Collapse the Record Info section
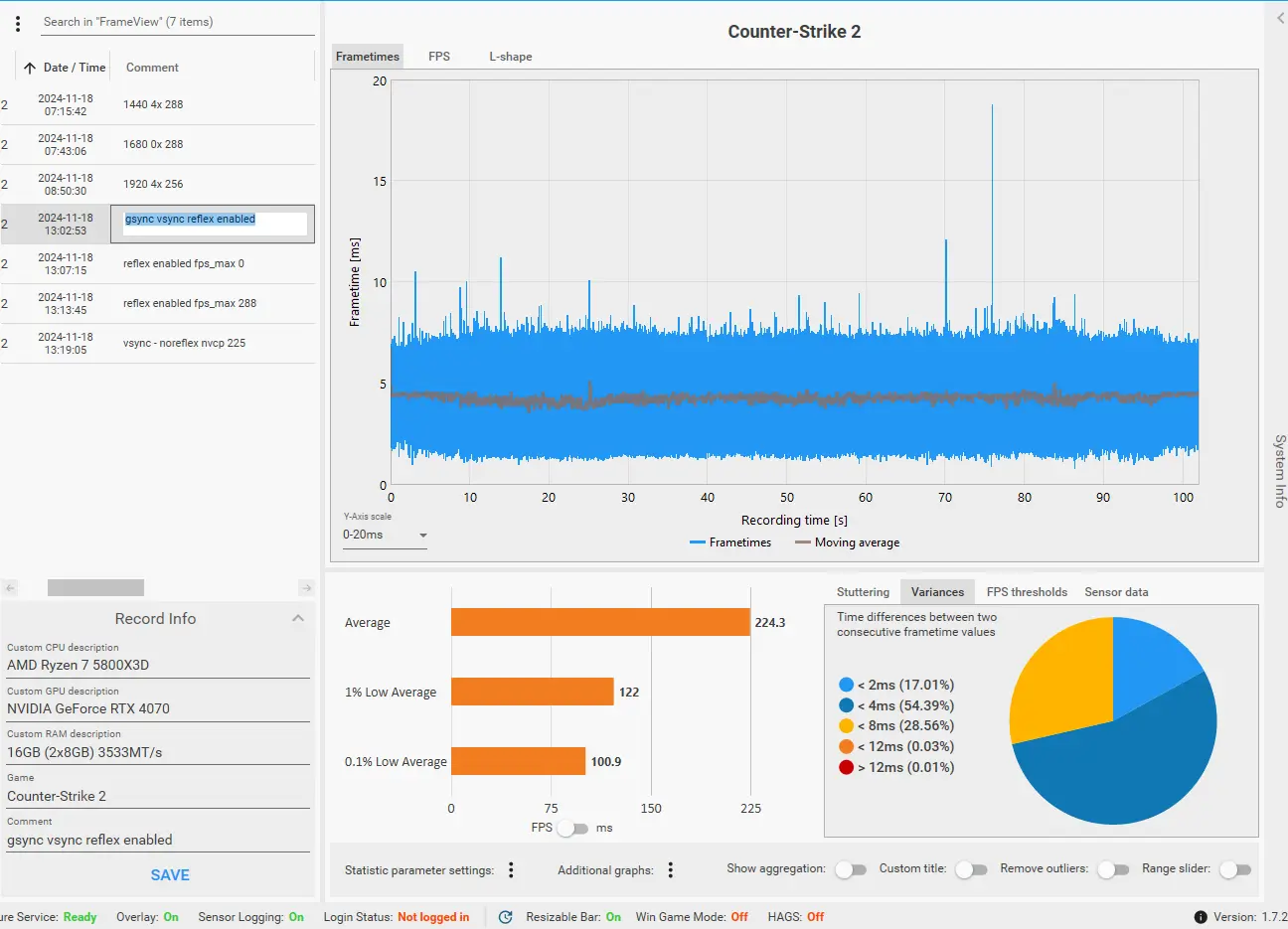The image size is (1288, 929). coord(298,618)
